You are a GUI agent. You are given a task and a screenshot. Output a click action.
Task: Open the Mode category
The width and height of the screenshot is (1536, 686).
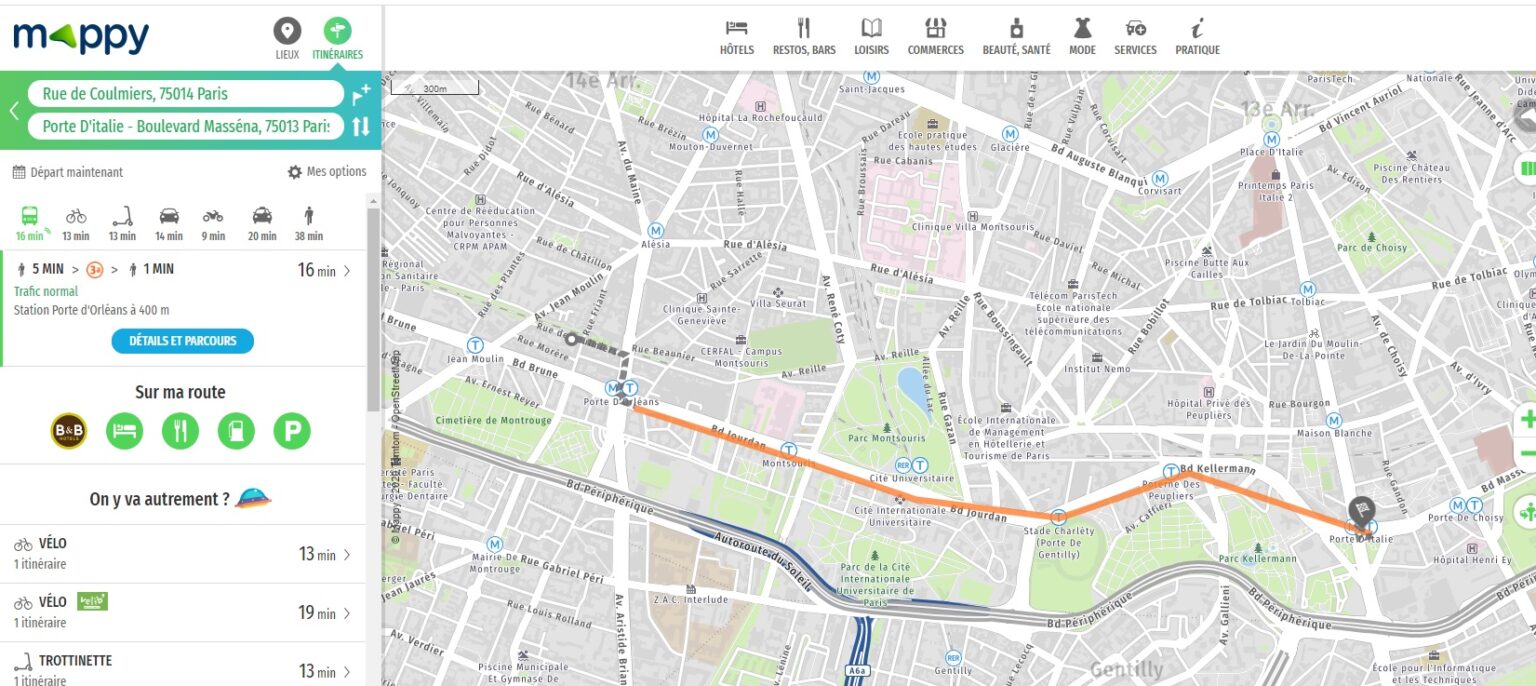(1082, 37)
